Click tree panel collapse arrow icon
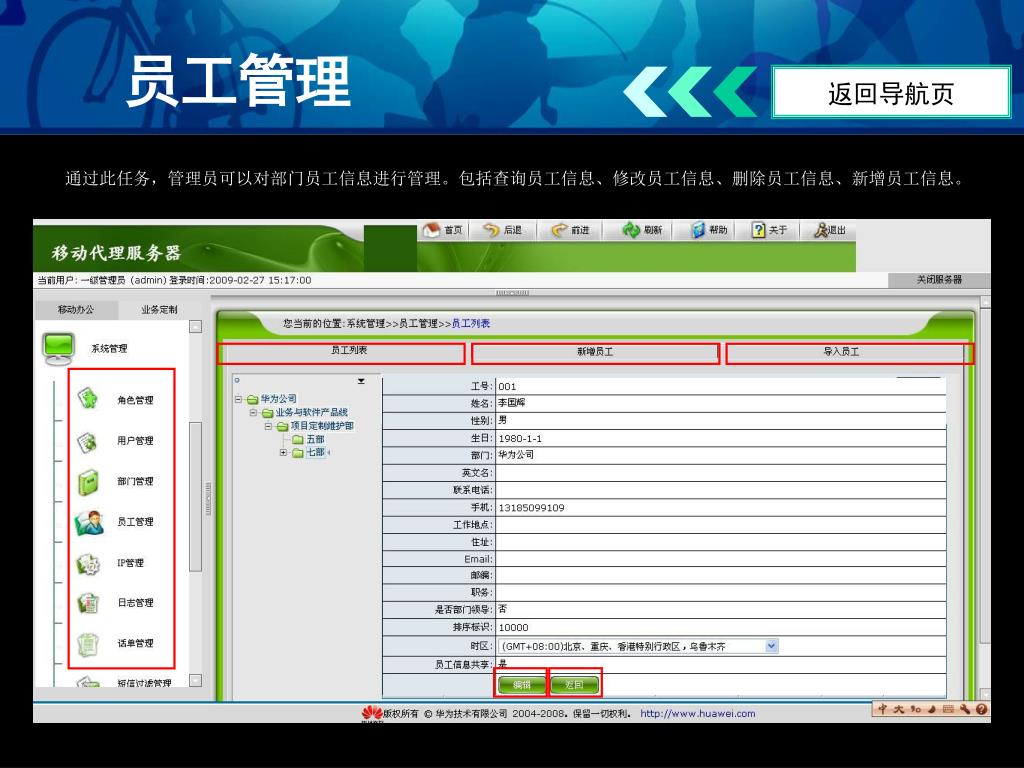This screenshot has height=768, width=1024. point(360,381)
